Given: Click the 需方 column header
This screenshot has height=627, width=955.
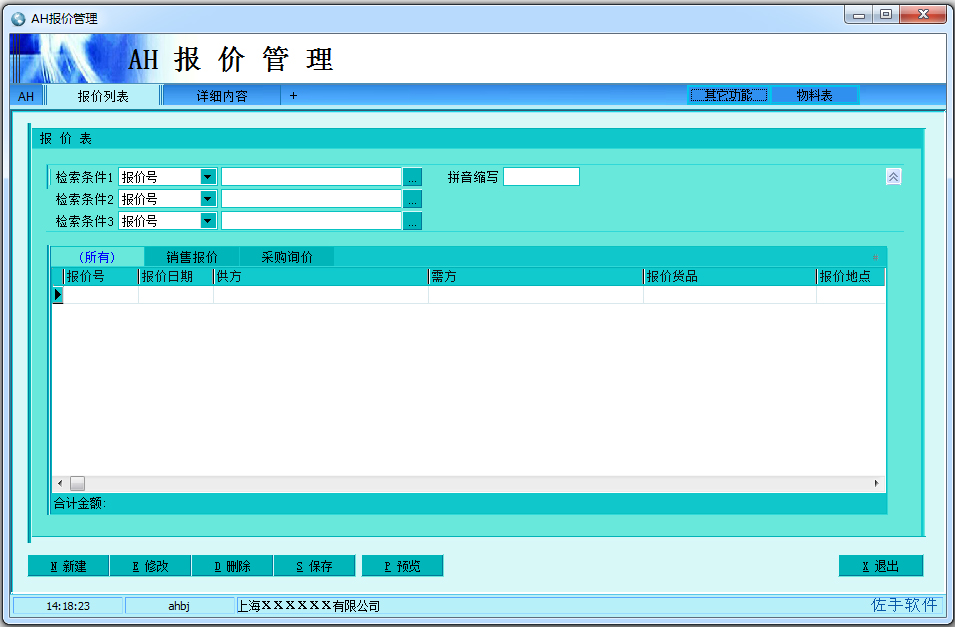Looking at the screenshot, I should click(x=535, y=276).
